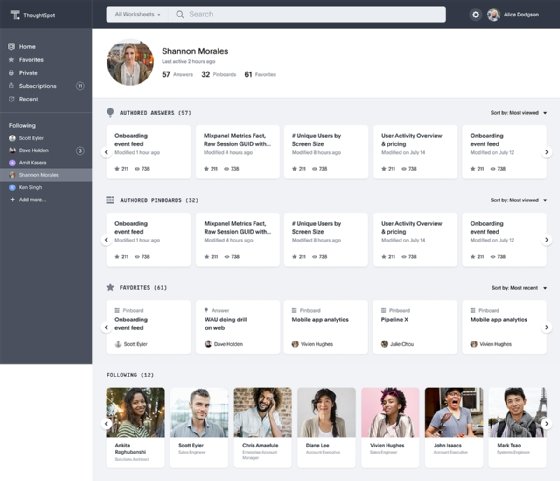The height and width of the screenshot is (481, 560).
Task: Open Ankita Raghubanshi's following card photo
Action: 135,412
